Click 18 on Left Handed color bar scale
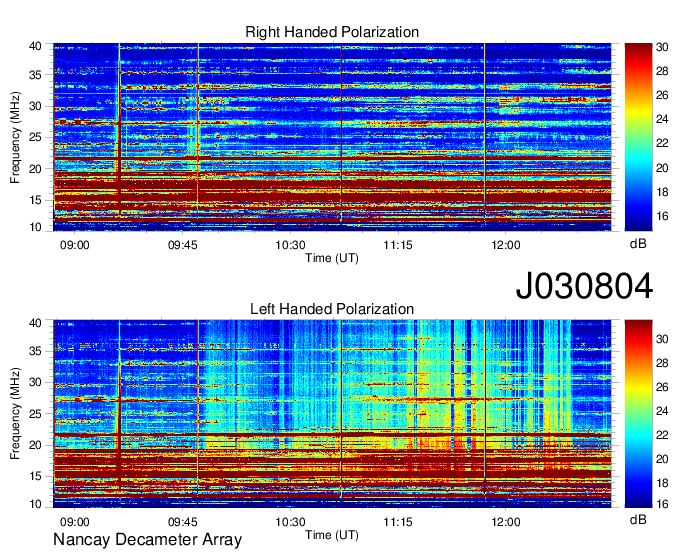 tap(662, 483)
